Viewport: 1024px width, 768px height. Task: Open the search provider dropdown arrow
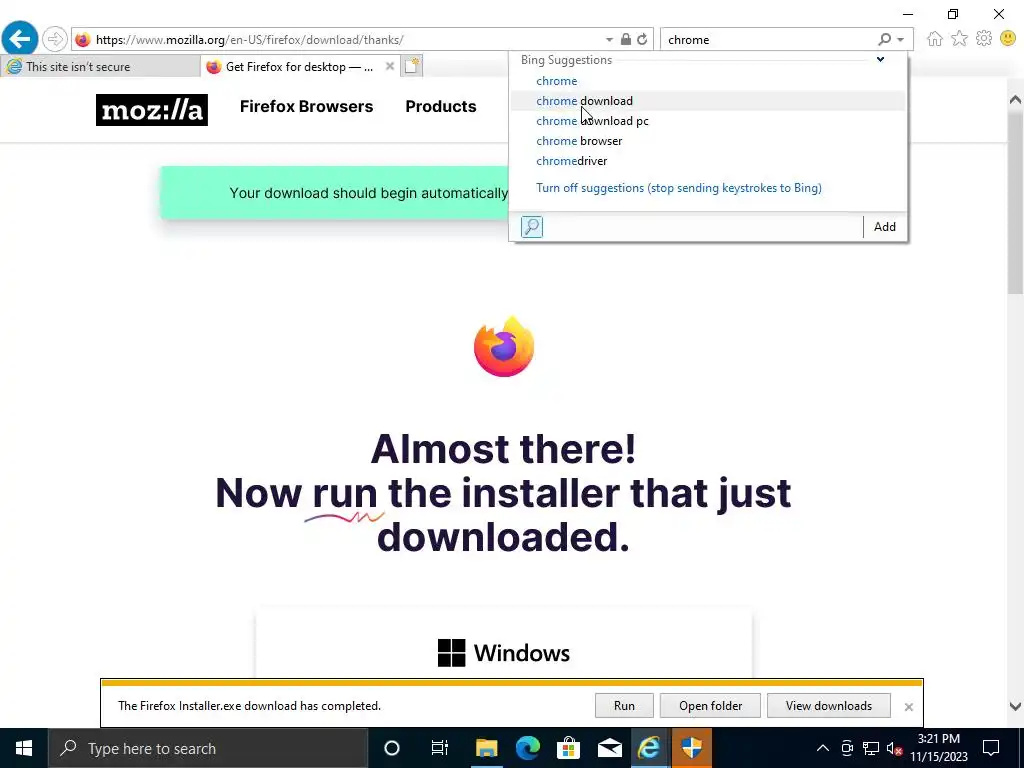click(x=901, y=39)
